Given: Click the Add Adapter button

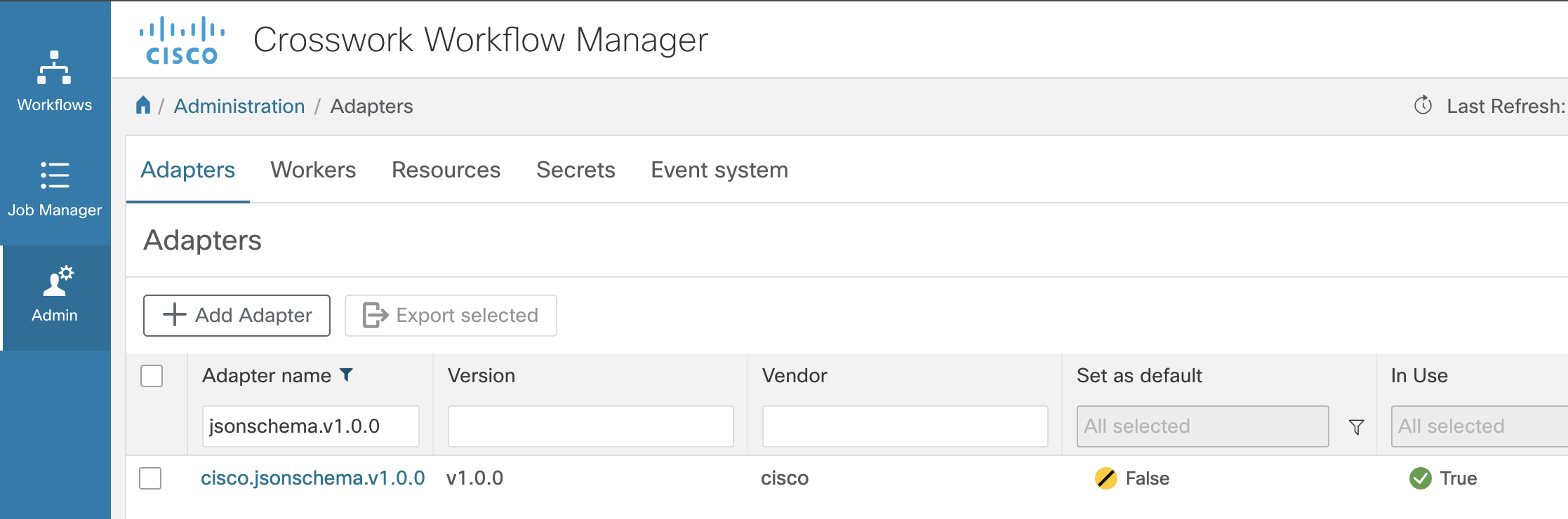Looking at the screenshot, I should click(237, 316).
